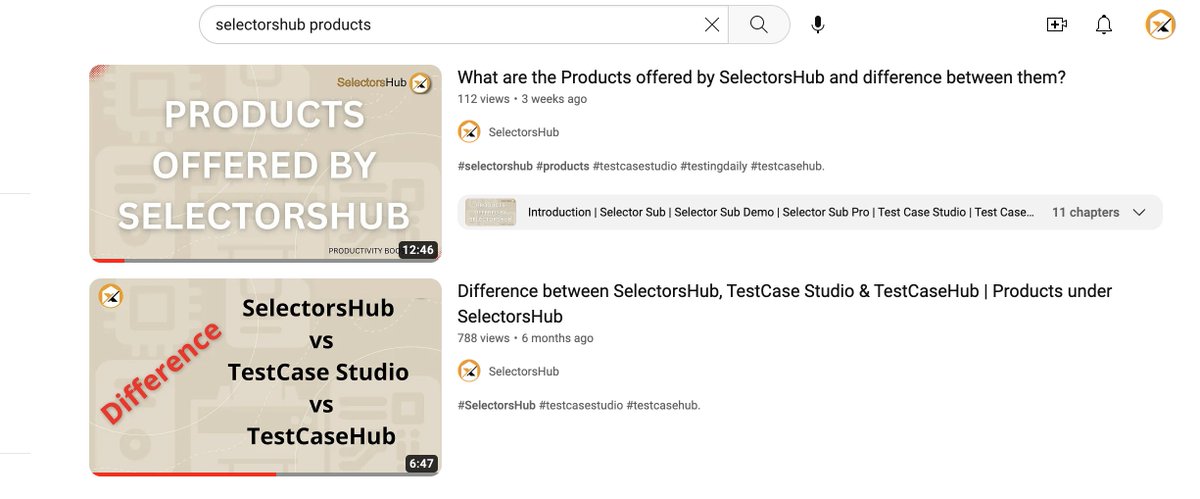Open the notifications bell

(1104, 25)
